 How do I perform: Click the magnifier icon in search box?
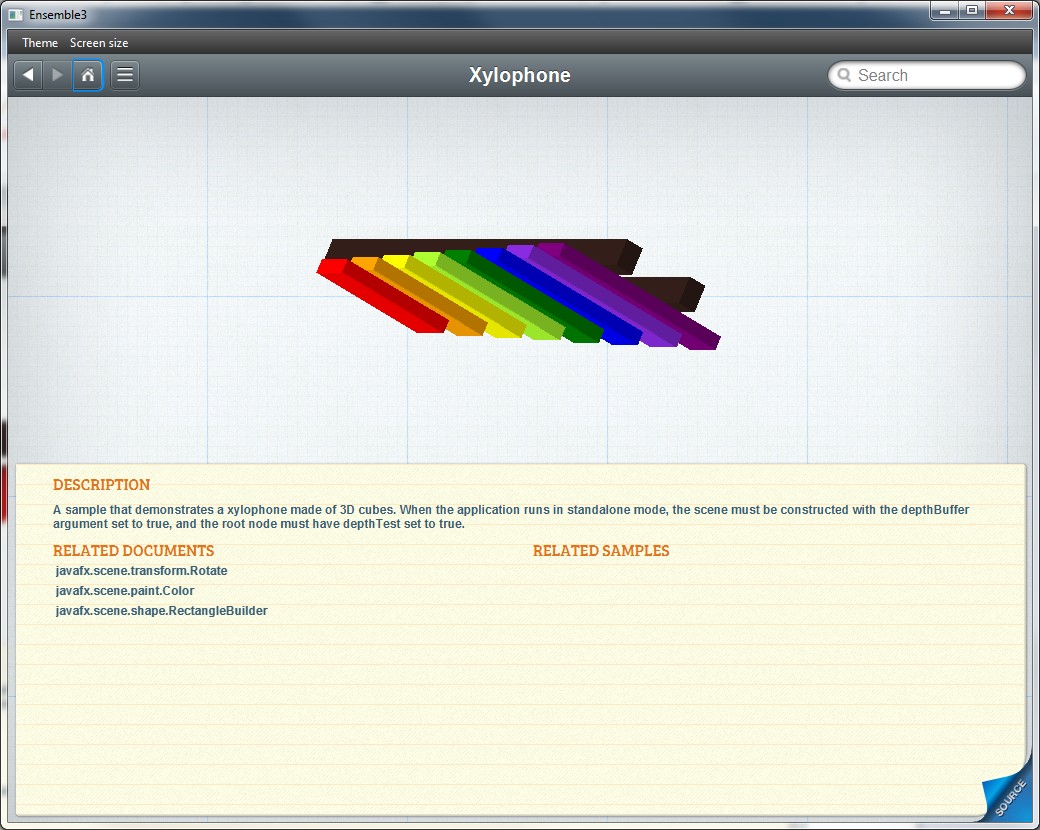(844, 76)
